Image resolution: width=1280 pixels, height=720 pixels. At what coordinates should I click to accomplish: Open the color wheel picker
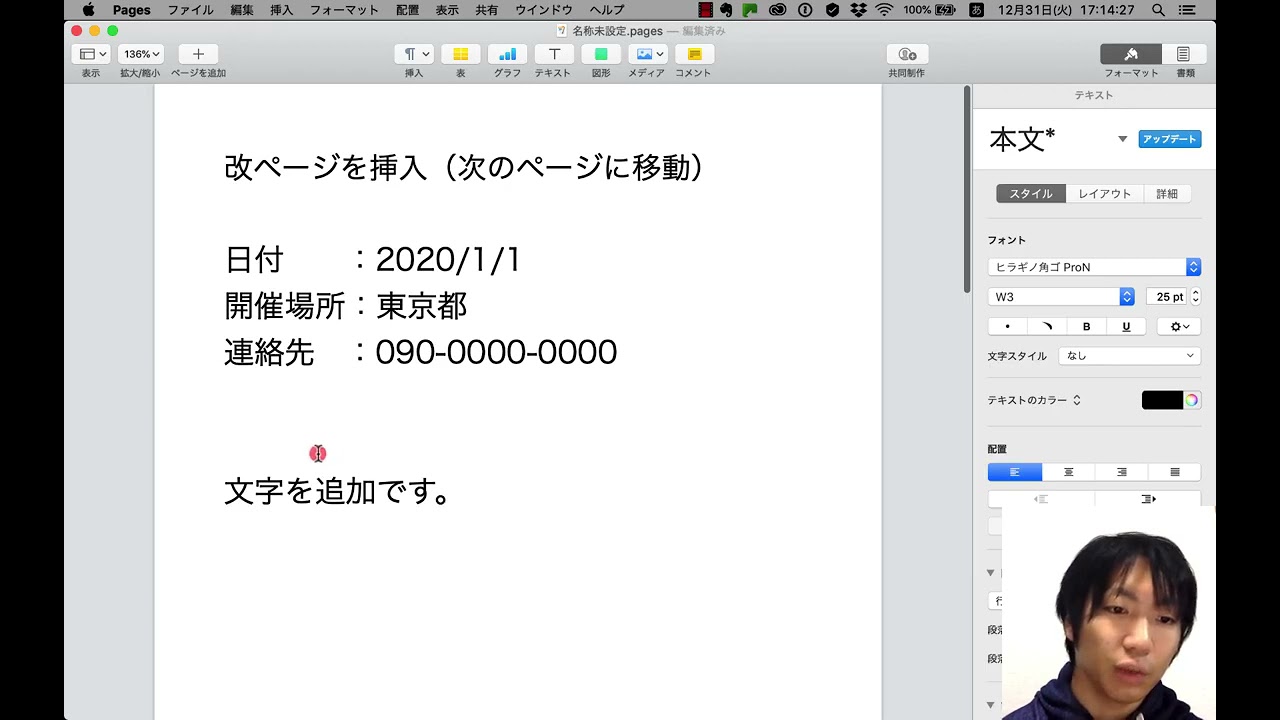1192,400
